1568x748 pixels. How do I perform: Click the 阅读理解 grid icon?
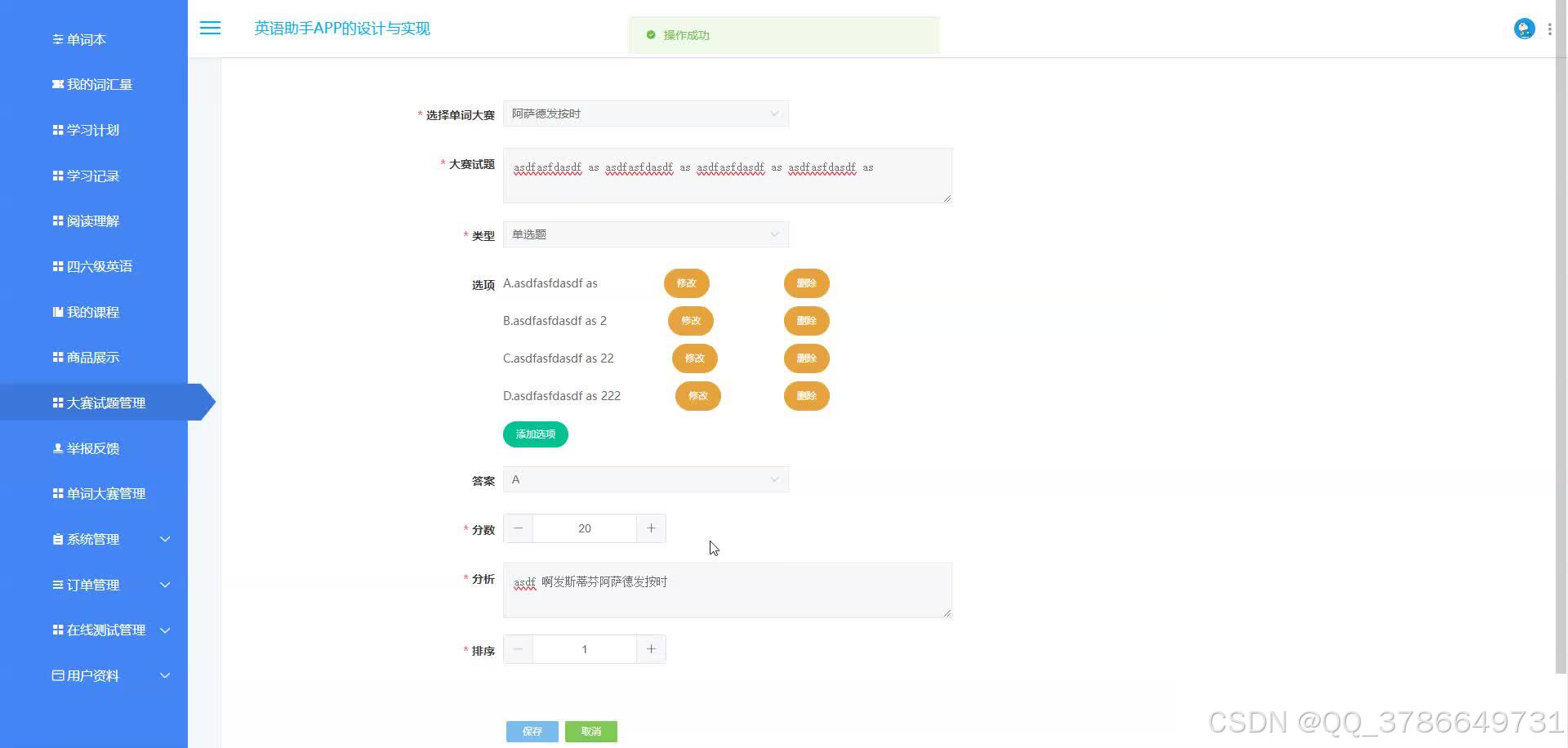58,220
